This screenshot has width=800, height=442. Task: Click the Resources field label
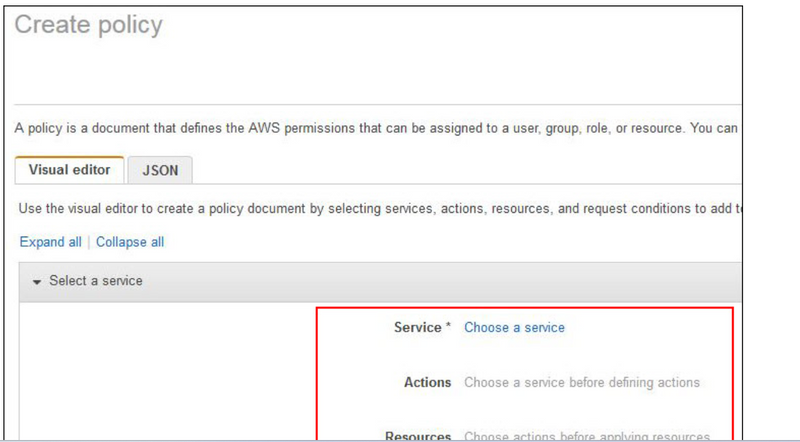point(418,436)
